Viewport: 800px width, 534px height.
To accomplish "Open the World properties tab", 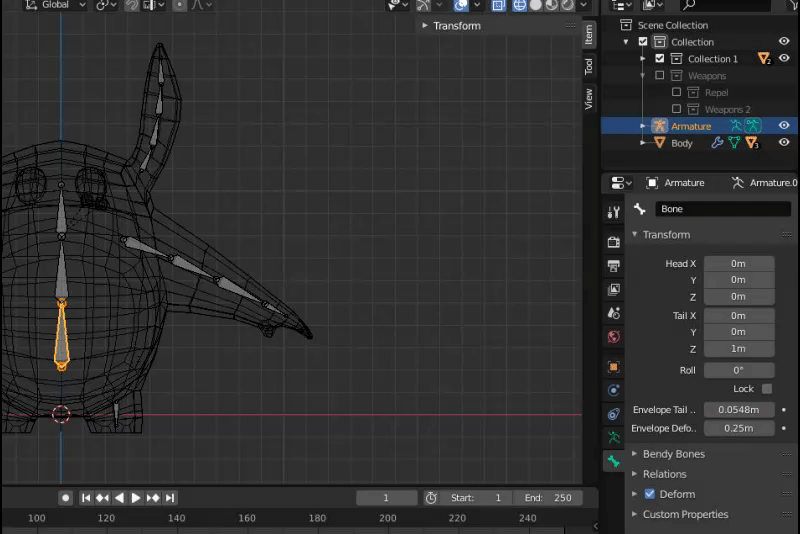I will [613, 337].
